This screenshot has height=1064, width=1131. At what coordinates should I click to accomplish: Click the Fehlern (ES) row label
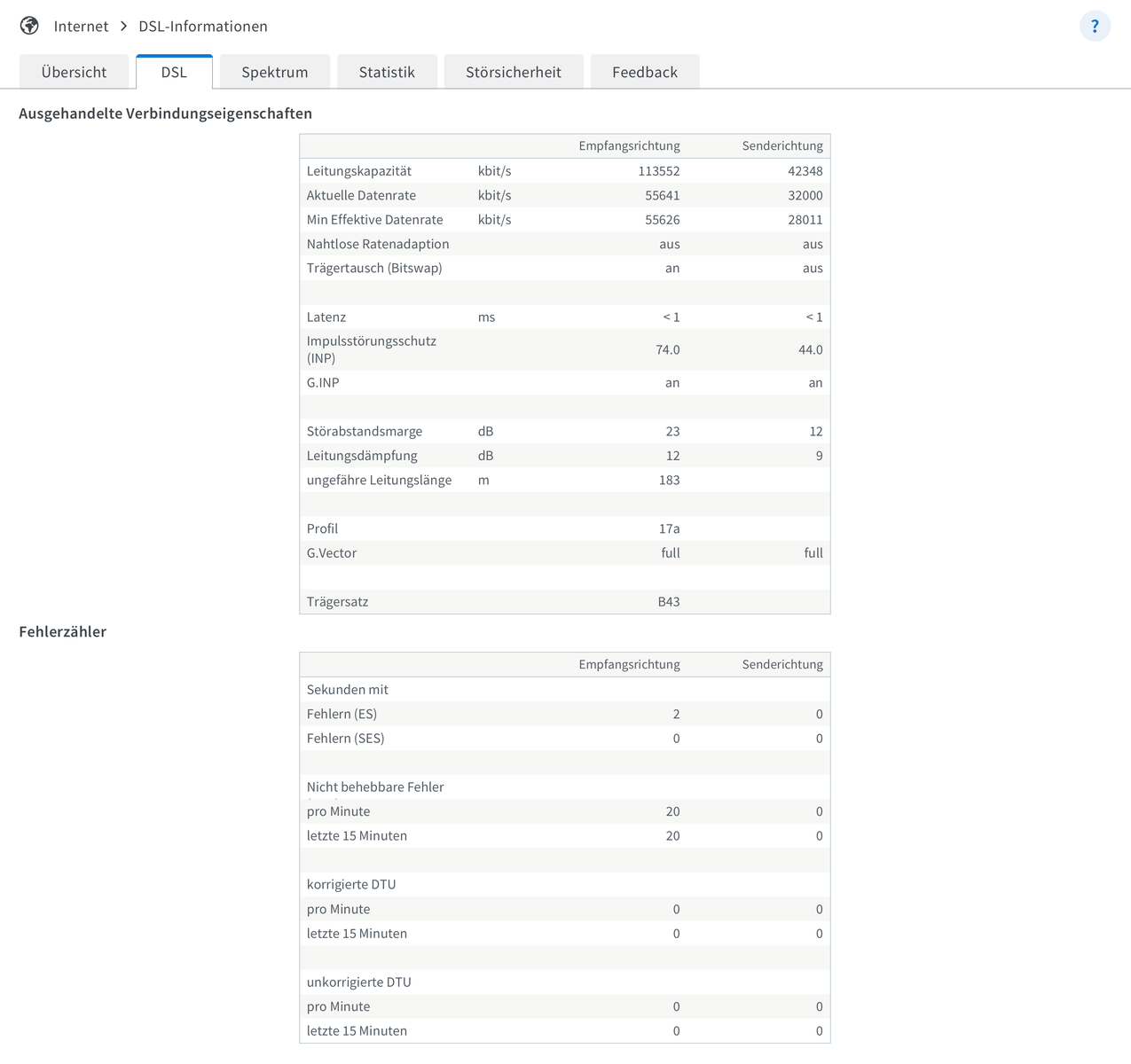tap(342, 715)
